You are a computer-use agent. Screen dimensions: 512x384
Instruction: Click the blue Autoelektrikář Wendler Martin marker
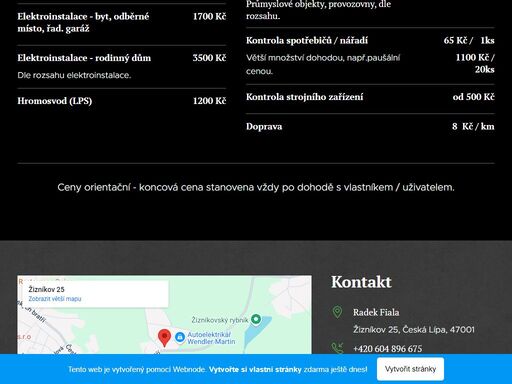(x=180, y=337)
